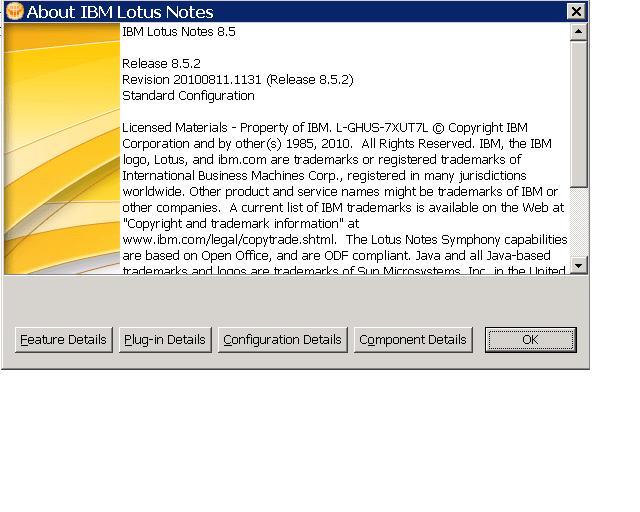Screen dimensions: 640x512
Task: Click the Standard Configuration text
Action: pyautogui.click(x=188, y=96)
